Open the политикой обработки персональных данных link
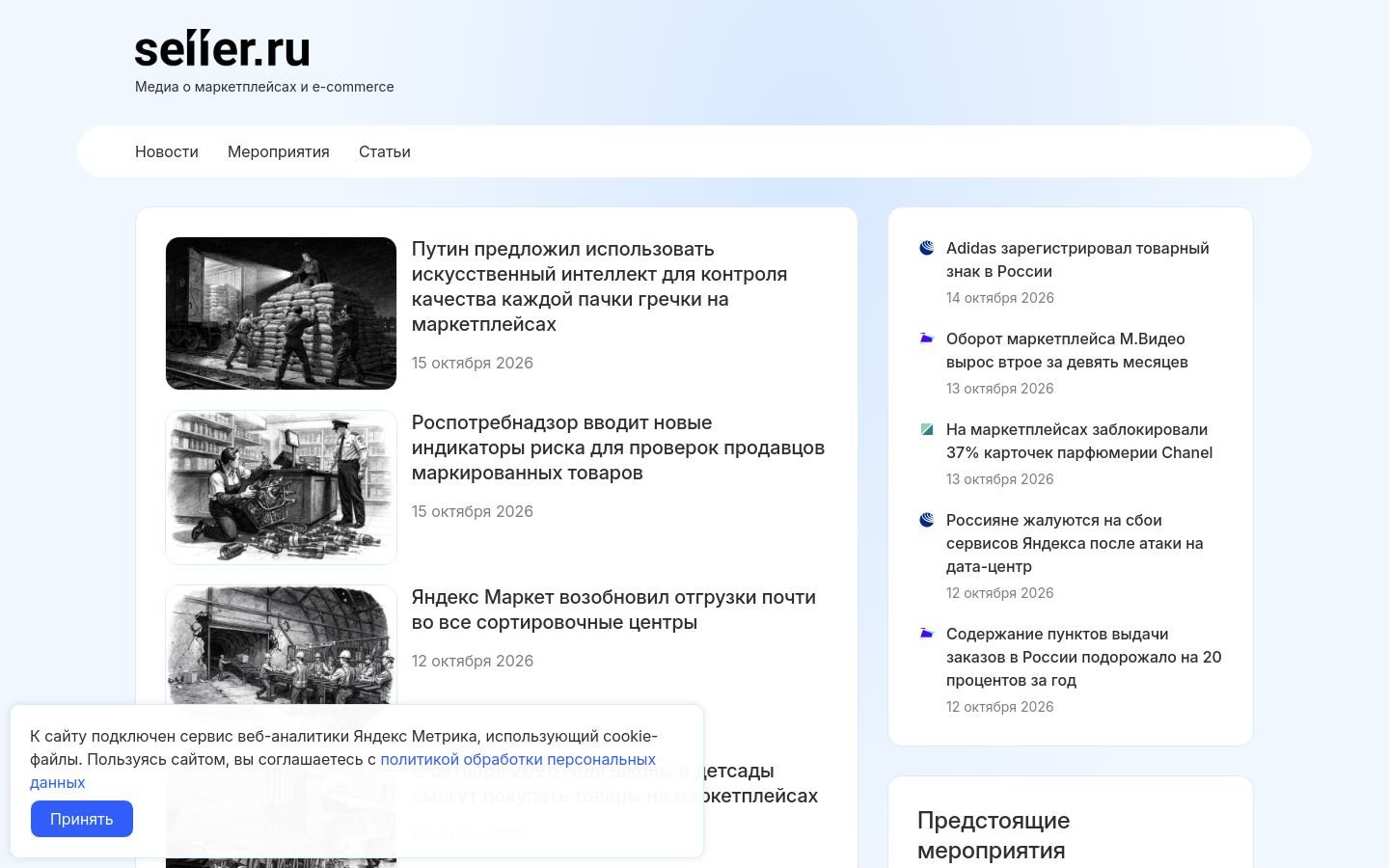Screen dimensions: 1389x868 [342, 771]
